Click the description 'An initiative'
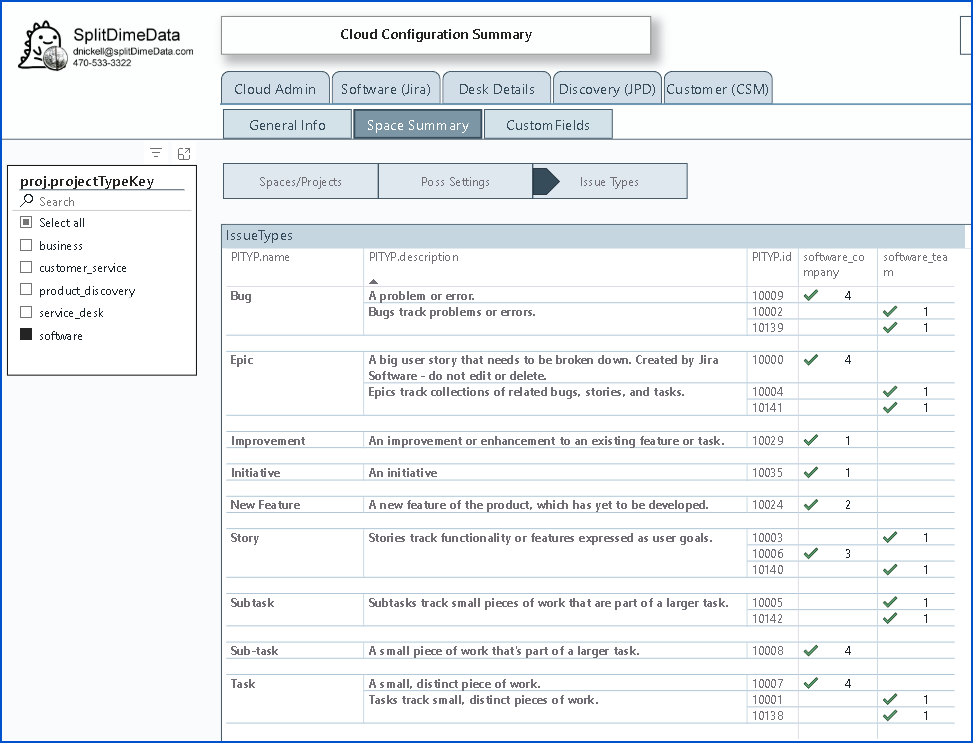Viewport: 973px width, 743px height. tap(403, 473)
